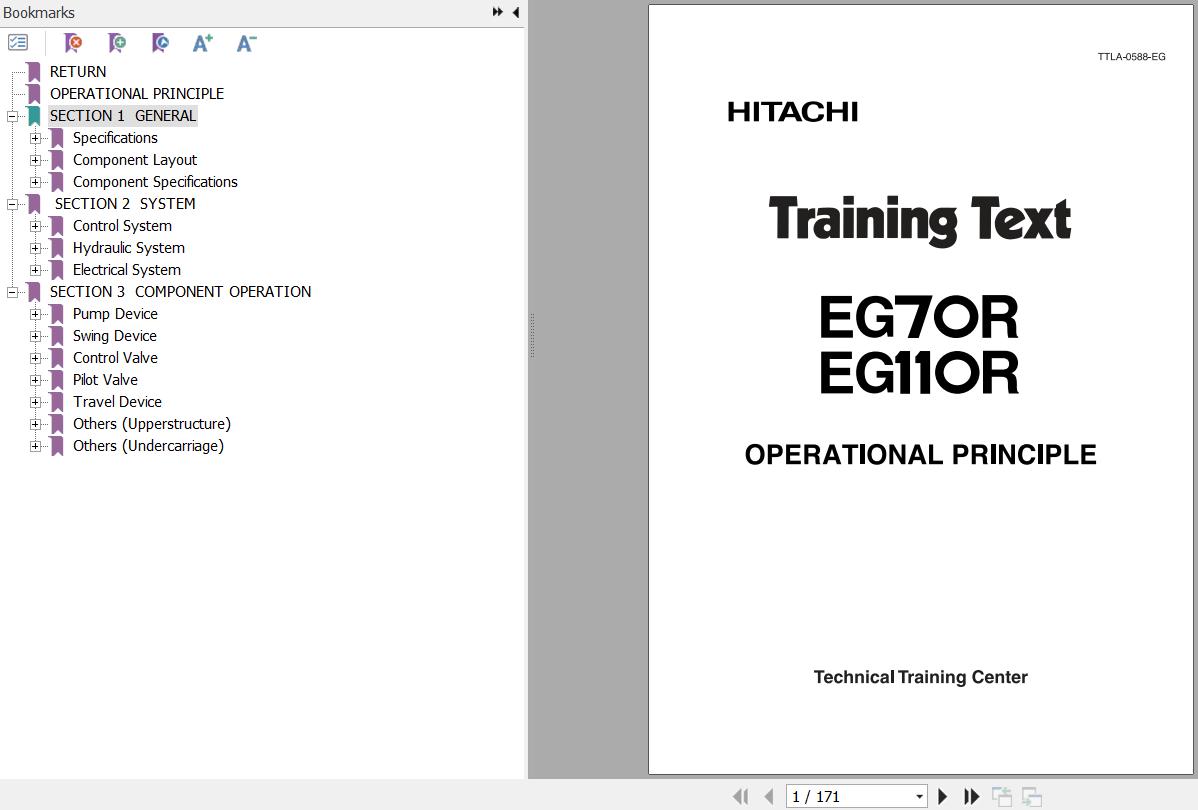Screen dimensions: 1198x810
Task: Open the Hydraulic System bookmark
Action: (x=128, y=248)
